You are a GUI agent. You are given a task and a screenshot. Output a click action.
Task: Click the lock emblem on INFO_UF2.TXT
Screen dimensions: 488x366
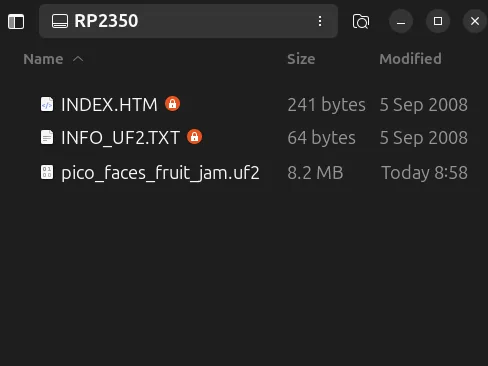[195, 137]
